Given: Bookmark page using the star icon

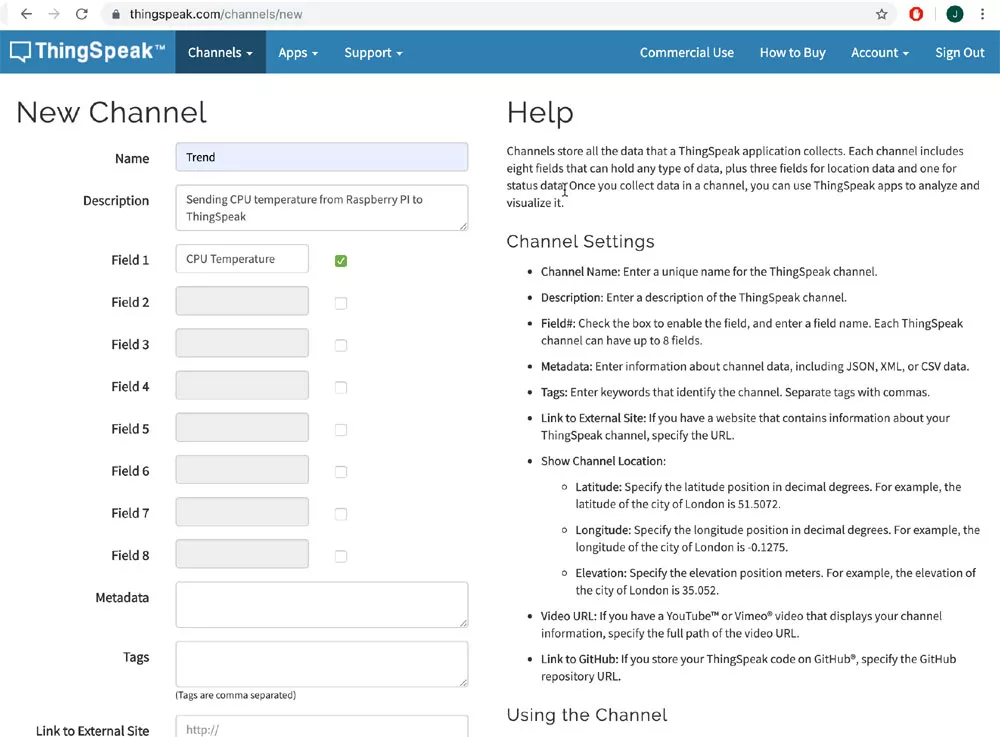Looking at the screenshot, I should [881, 14].
